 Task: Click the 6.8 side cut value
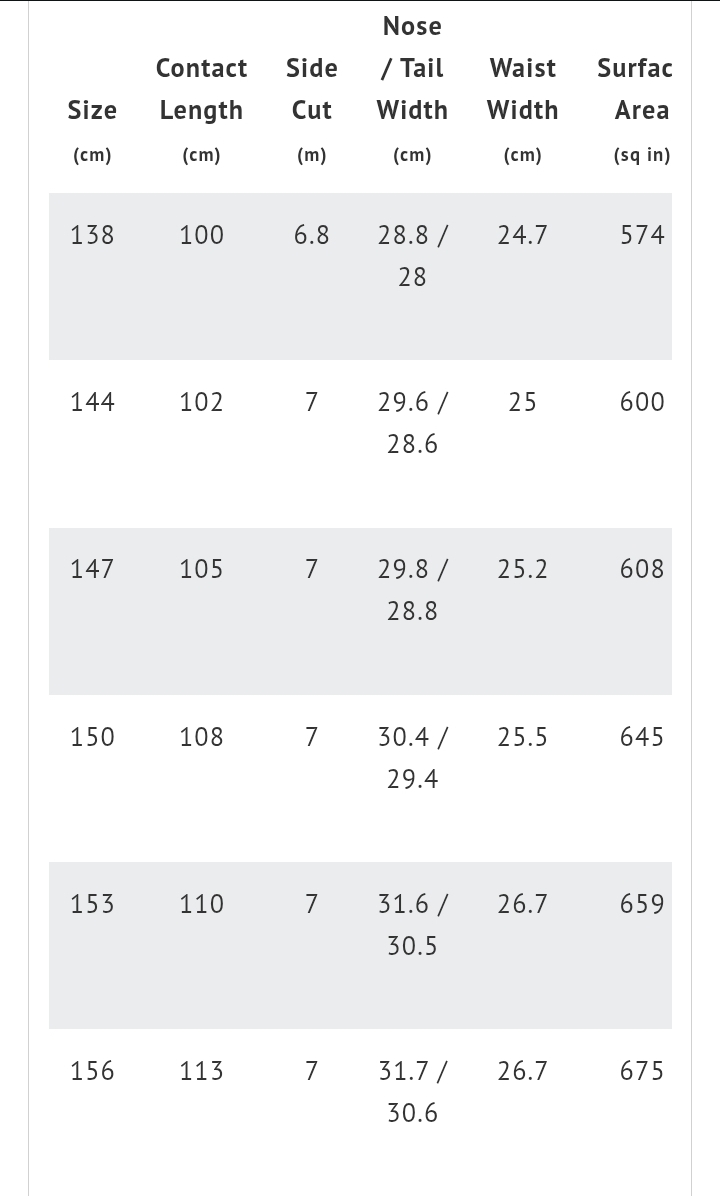tap(311, 235)
